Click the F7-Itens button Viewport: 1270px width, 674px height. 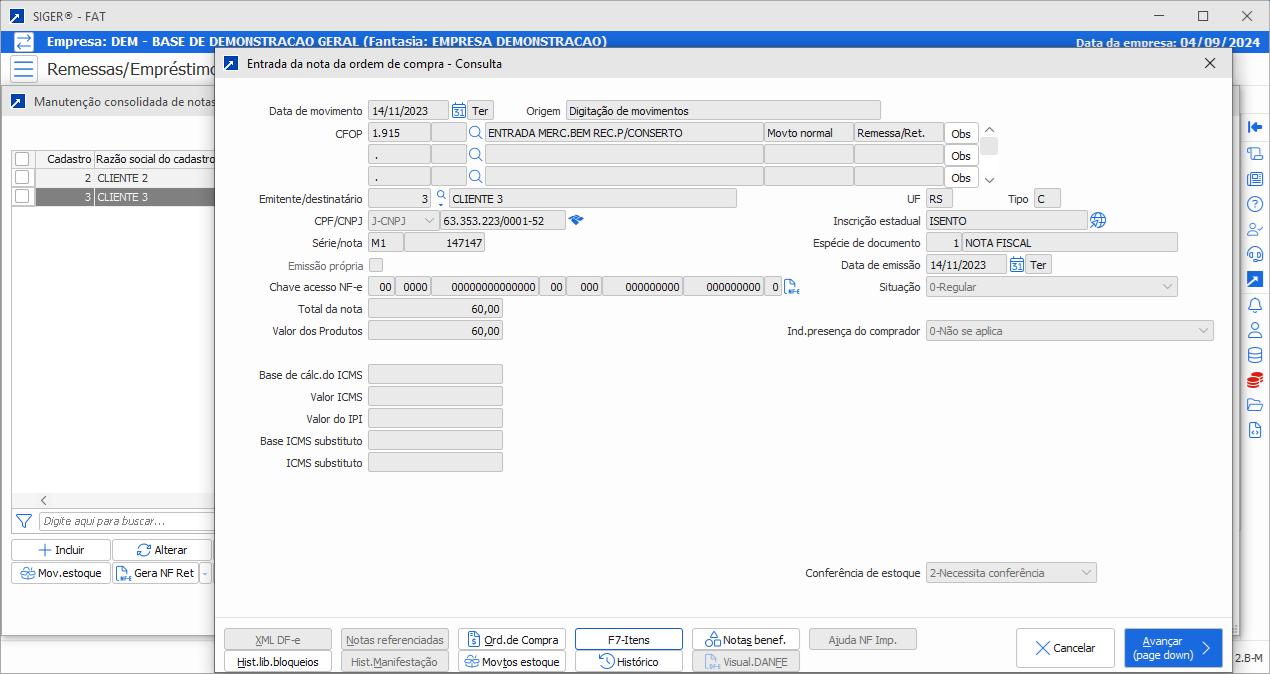click(x=629, y=639)
